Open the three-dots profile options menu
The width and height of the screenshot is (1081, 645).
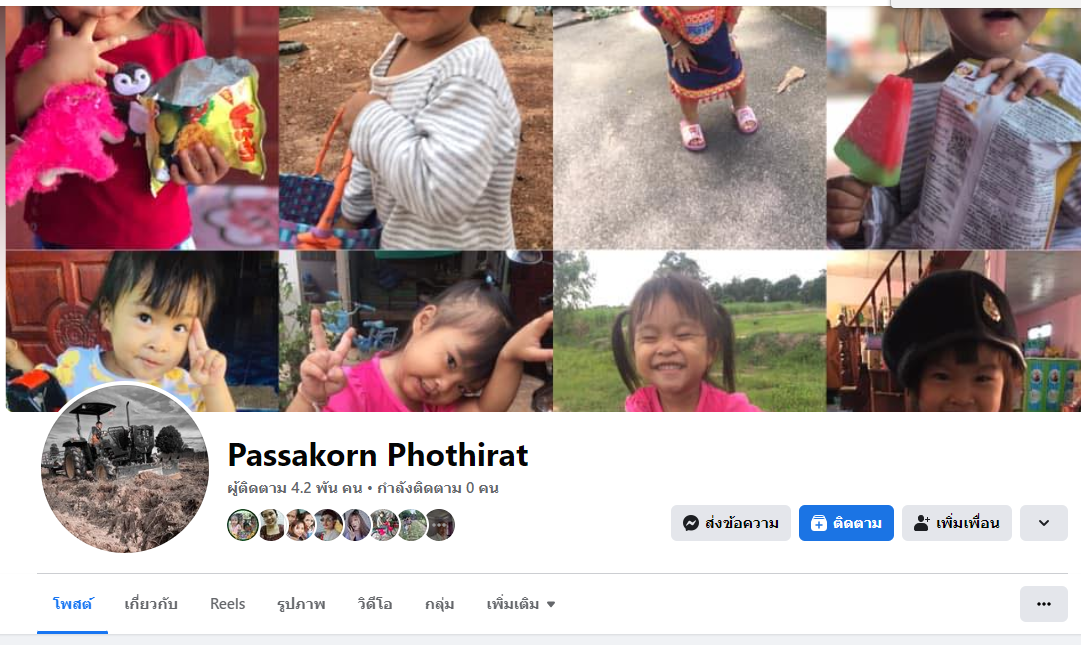pos(1044,604)
